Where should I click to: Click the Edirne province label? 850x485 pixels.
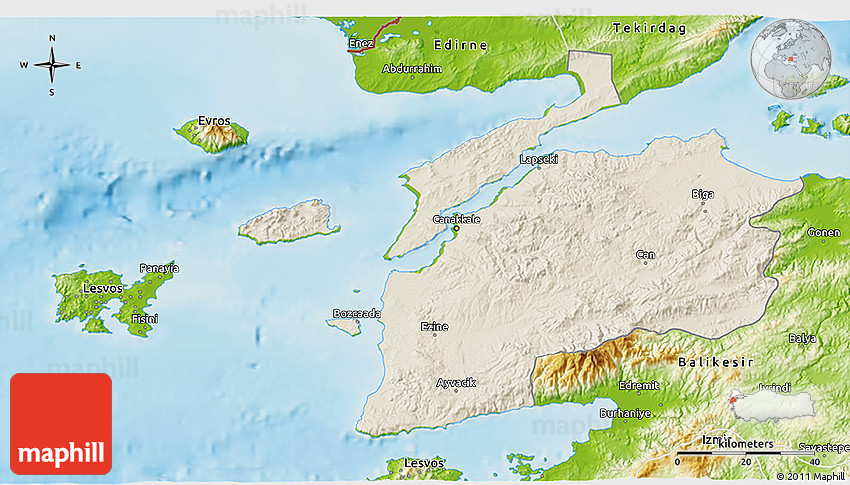click(460, 45)
